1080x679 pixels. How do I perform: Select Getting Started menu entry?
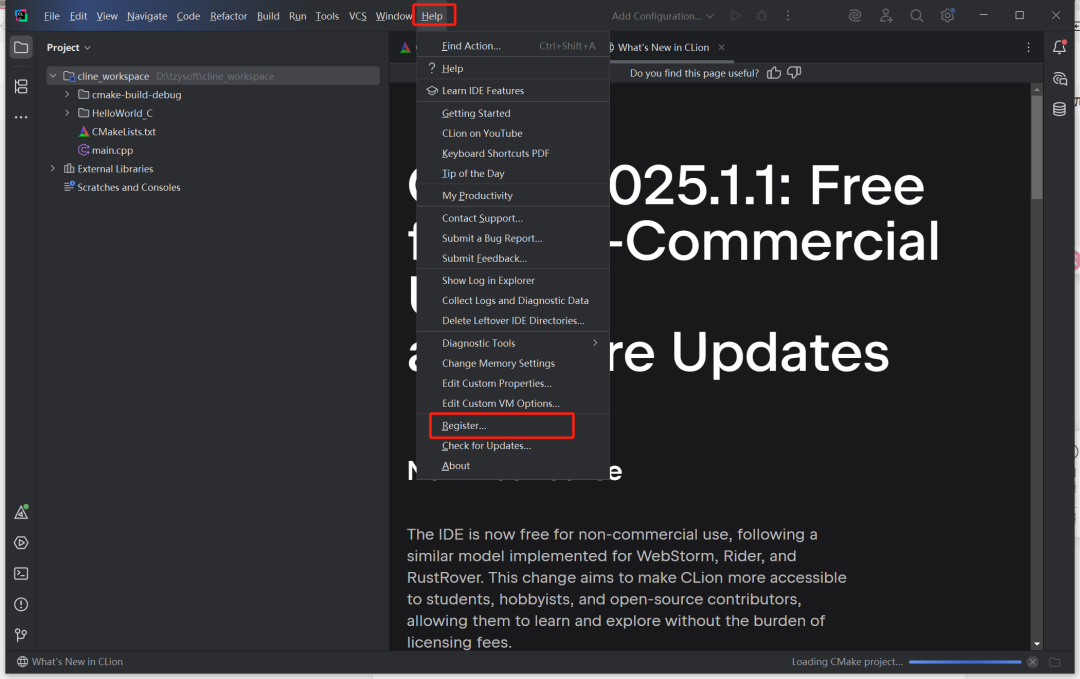(x=512, y=113)
